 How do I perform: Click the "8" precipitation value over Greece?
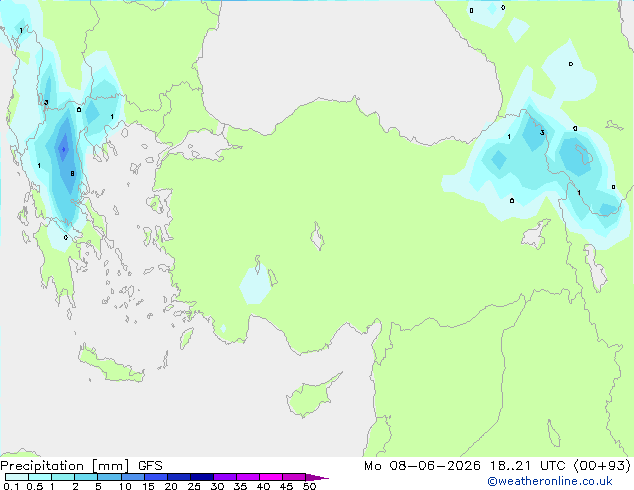72,174
